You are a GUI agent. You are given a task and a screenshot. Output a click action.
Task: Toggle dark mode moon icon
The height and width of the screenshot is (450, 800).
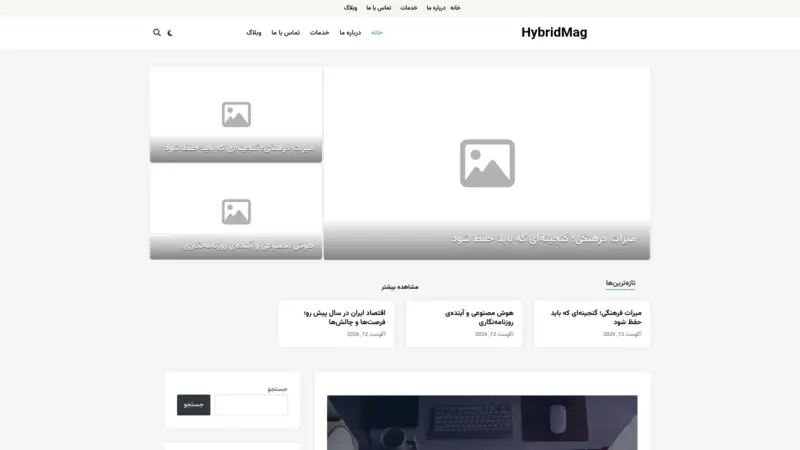(170, 33)
